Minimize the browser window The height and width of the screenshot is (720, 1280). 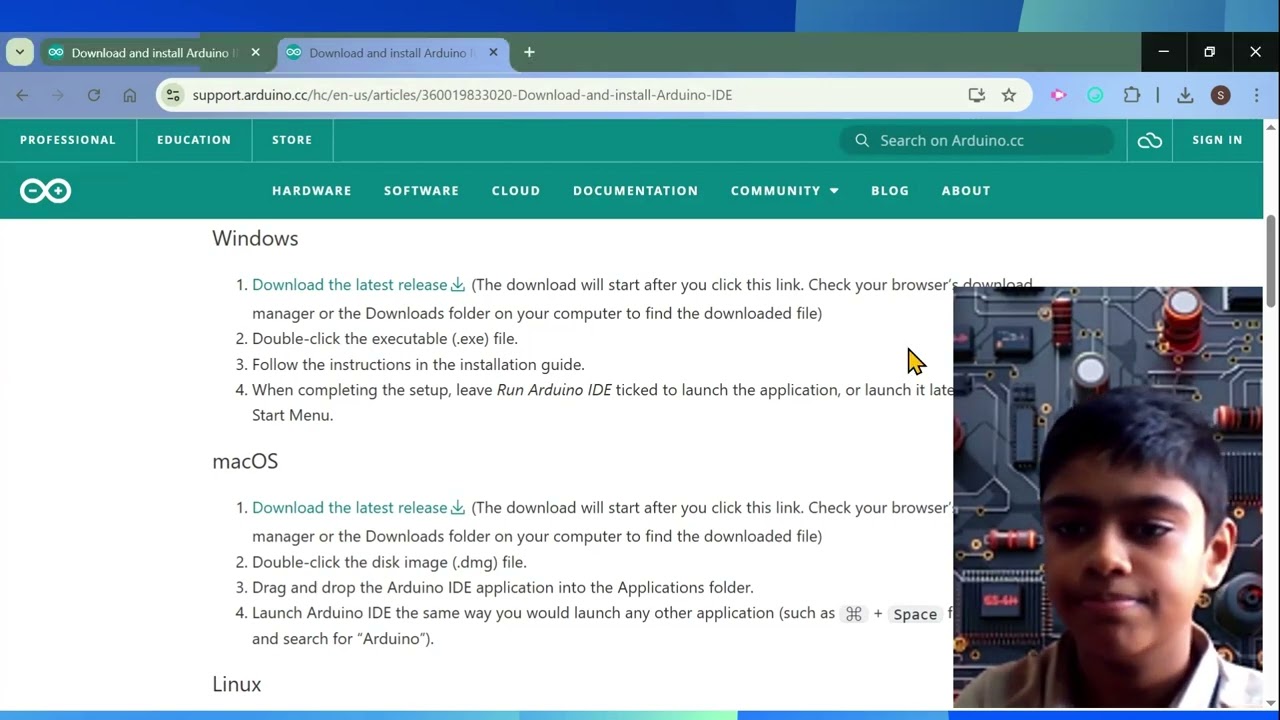pyautogui.click(x=1163, y=52)
